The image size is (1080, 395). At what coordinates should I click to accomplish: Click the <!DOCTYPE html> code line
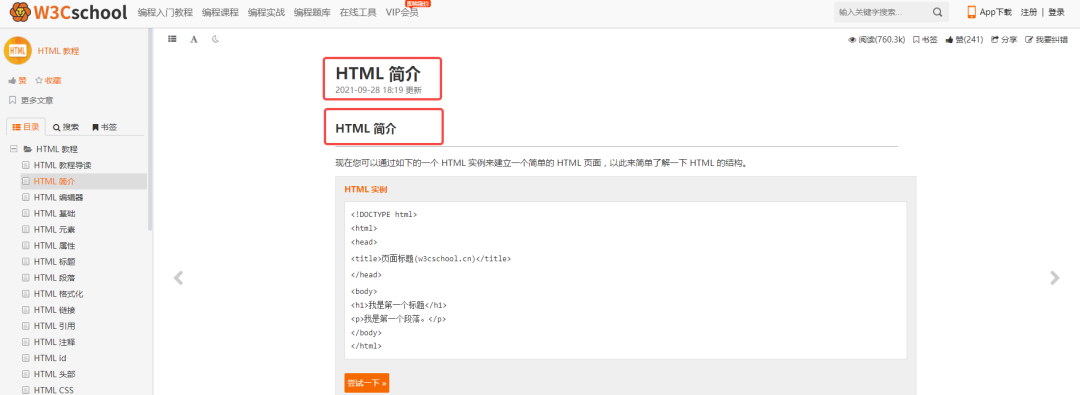(x=384, y=214)
